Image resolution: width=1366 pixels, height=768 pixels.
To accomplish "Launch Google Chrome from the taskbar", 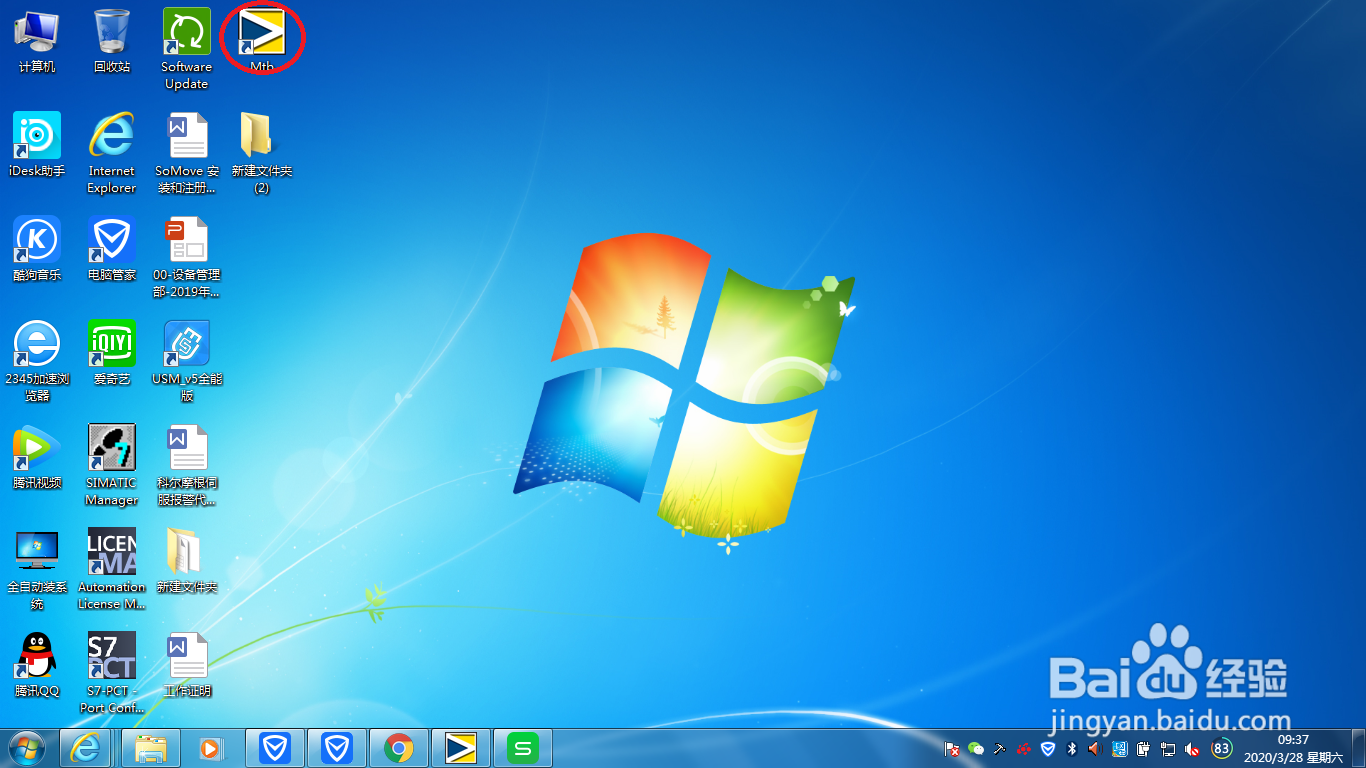I will coord(399,748).
